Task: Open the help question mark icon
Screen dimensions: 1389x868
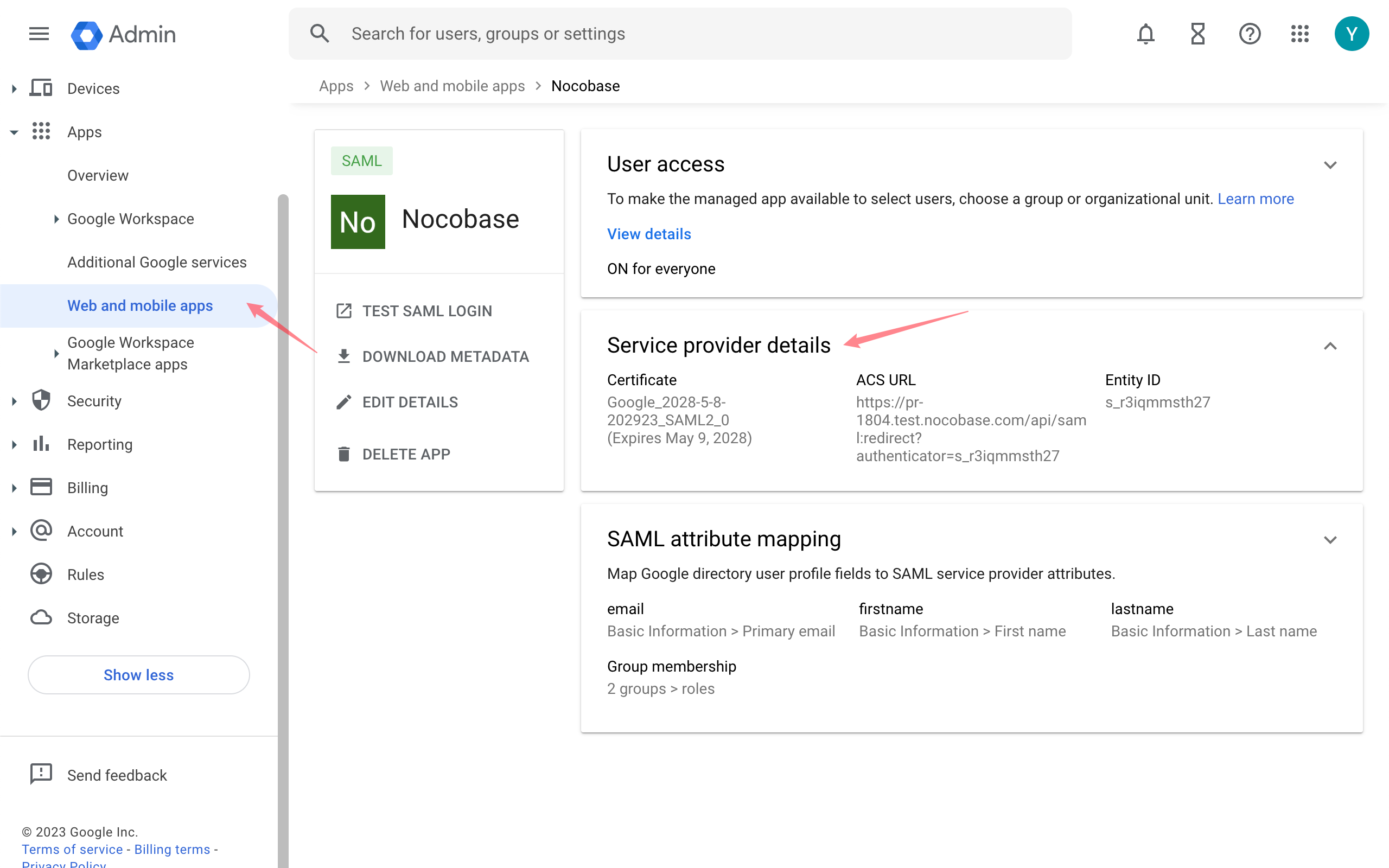Action: [x=1249, y=34]
